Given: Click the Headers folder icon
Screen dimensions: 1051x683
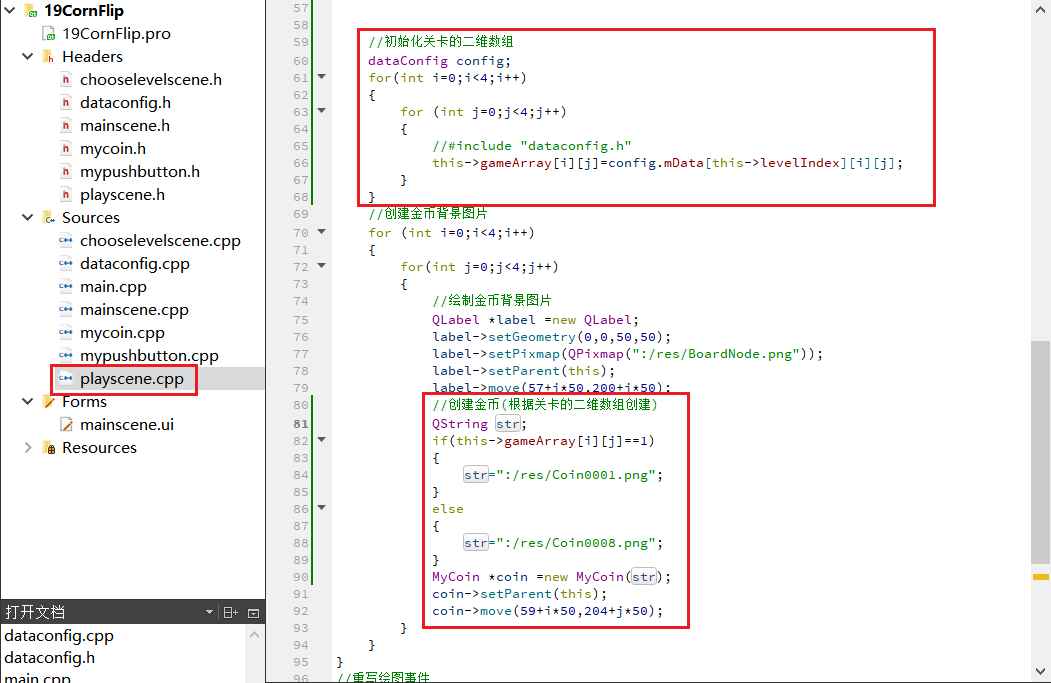Looking at the screenshot, I should pyautogui.click(x=48, y=56).
